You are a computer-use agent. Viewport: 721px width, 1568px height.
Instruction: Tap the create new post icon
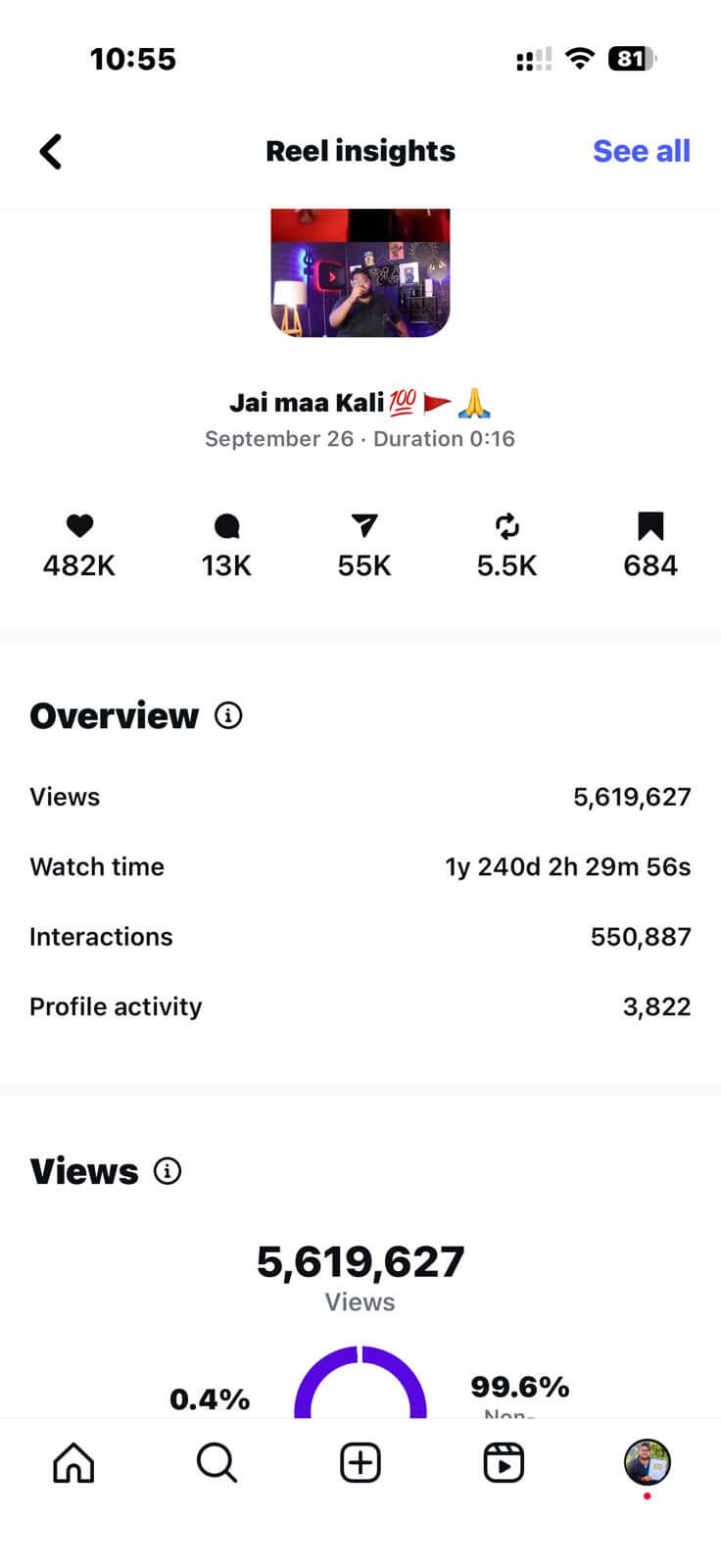pyautogui.click(x=360, y=1463)
